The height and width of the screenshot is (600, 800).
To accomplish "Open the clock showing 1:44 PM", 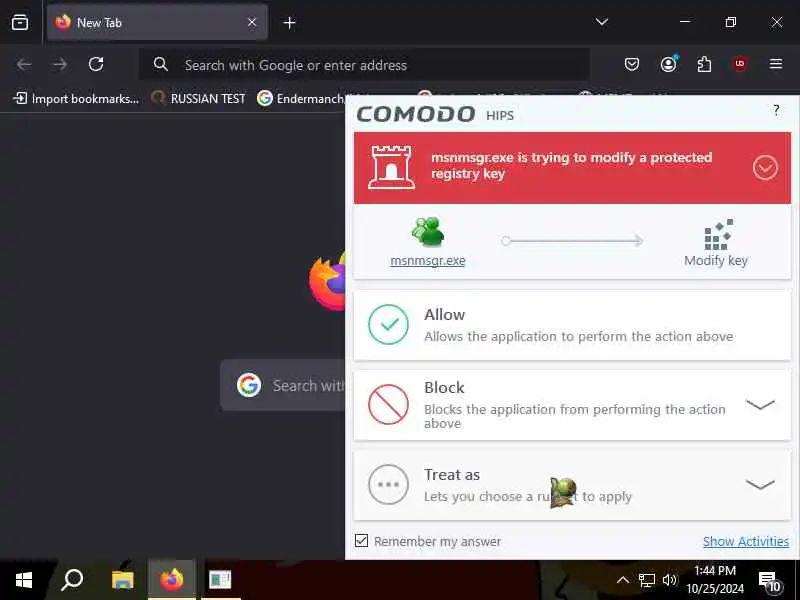I will point(715,580).
